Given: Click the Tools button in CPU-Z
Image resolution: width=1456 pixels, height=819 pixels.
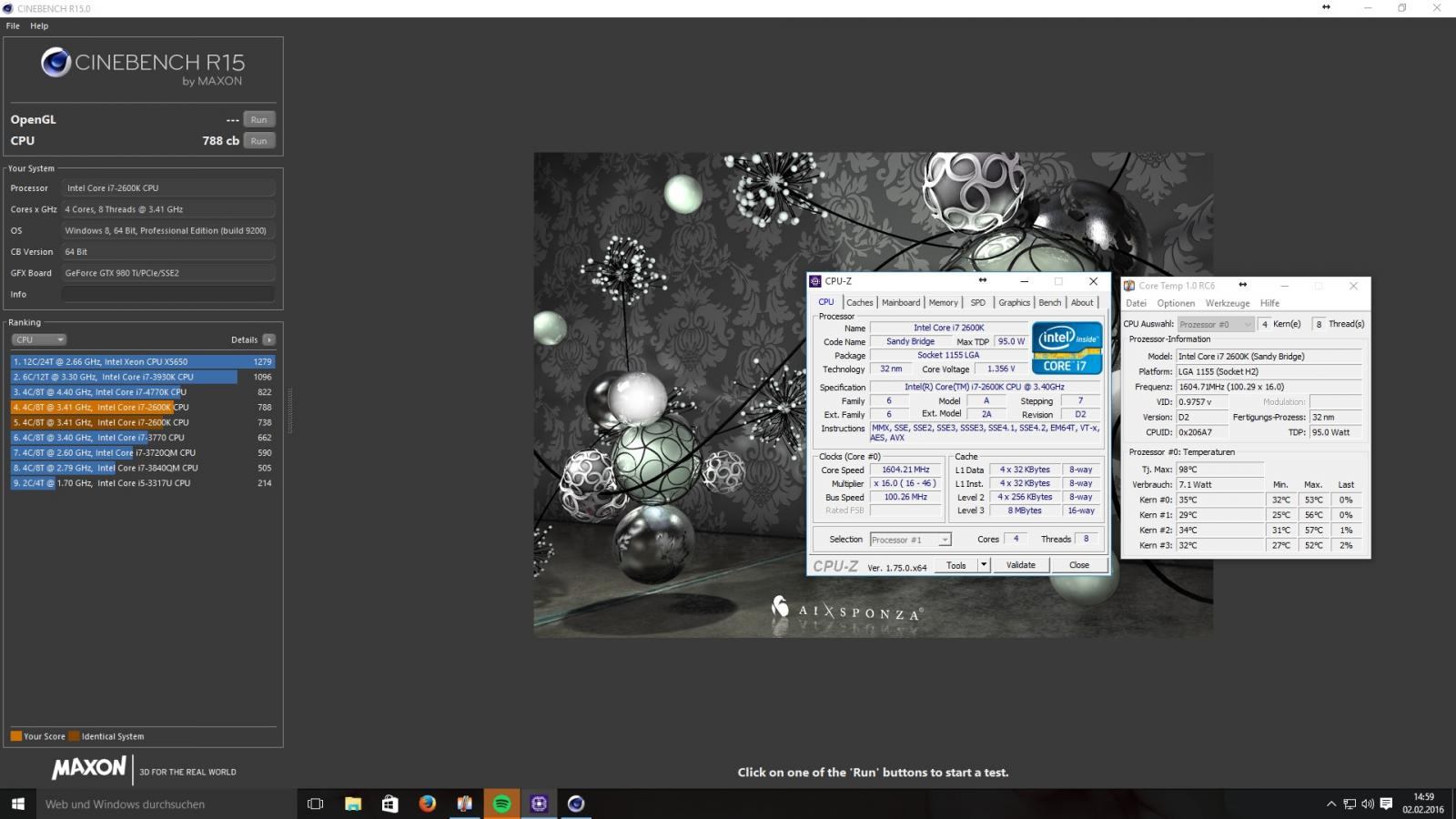Looking at the screenshot, I should pyautogui.click(x=955, y=565).
